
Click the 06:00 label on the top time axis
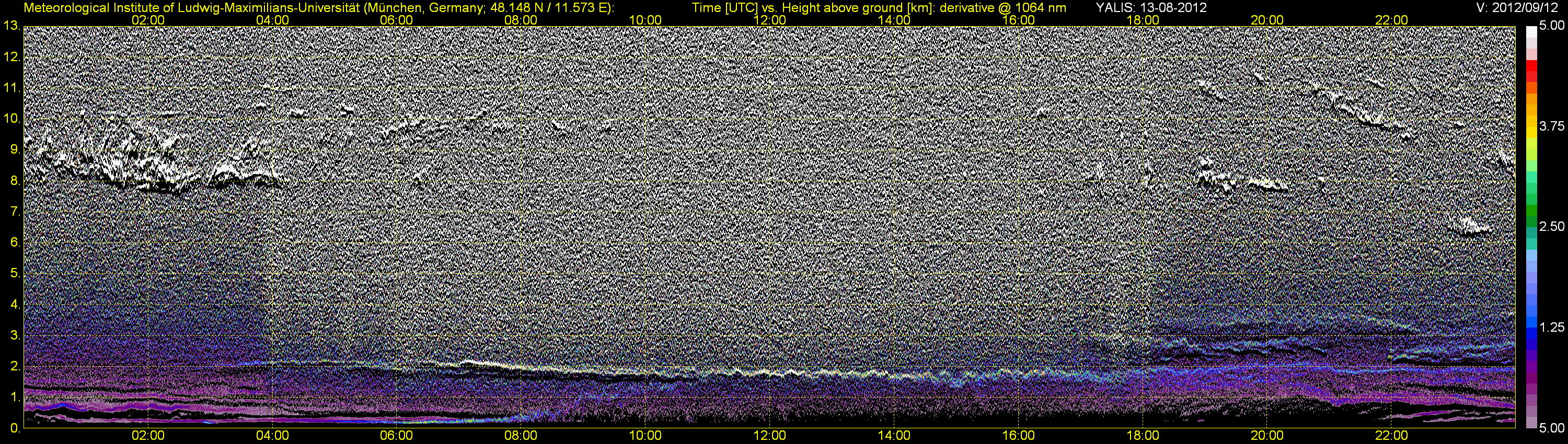click(396, 20)
